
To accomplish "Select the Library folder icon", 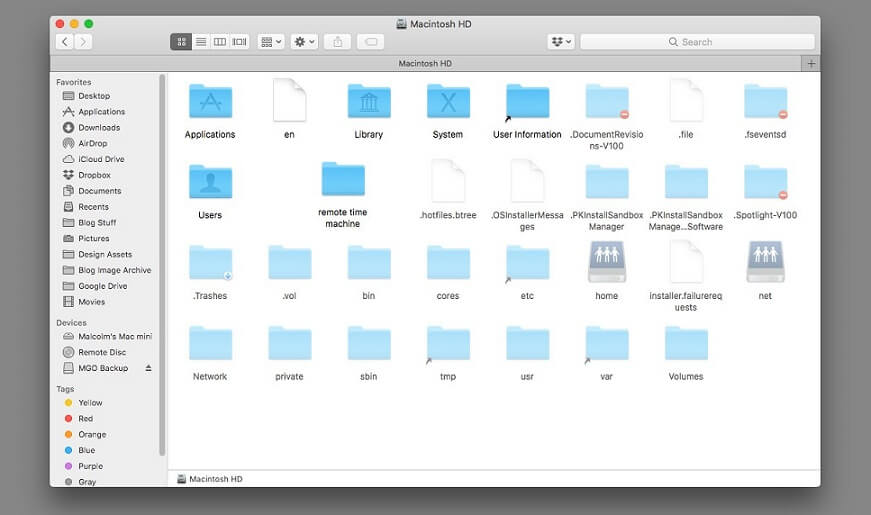I will click(x=368, y=103).
